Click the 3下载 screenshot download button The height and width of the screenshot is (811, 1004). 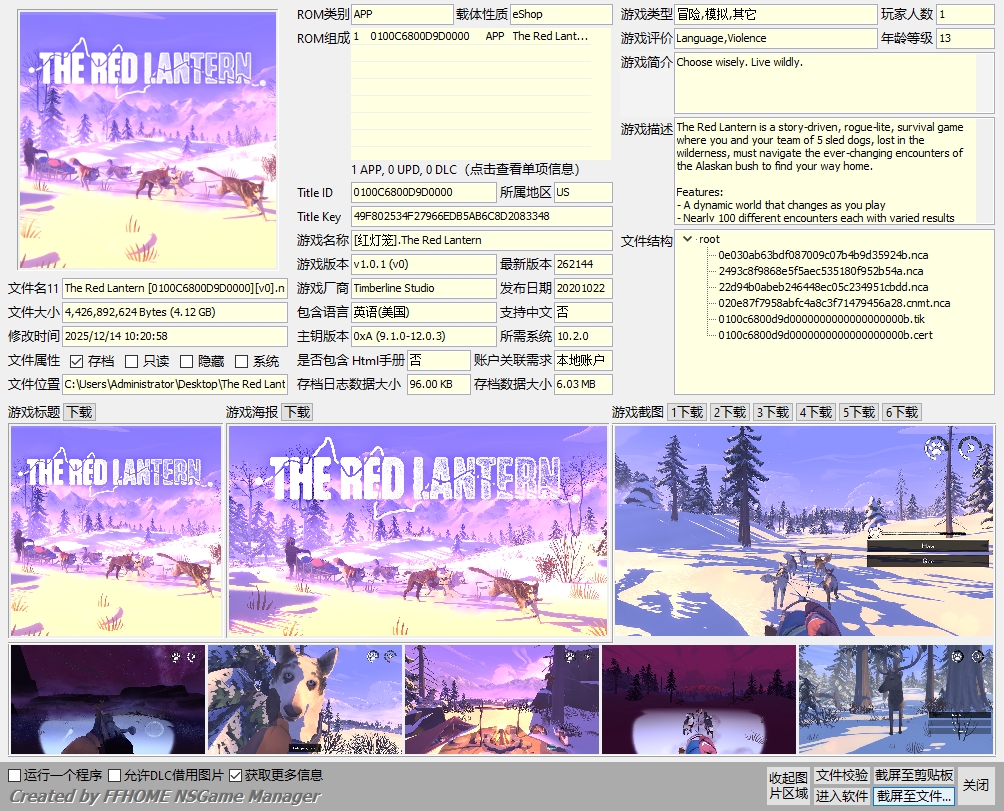point(773,412)
